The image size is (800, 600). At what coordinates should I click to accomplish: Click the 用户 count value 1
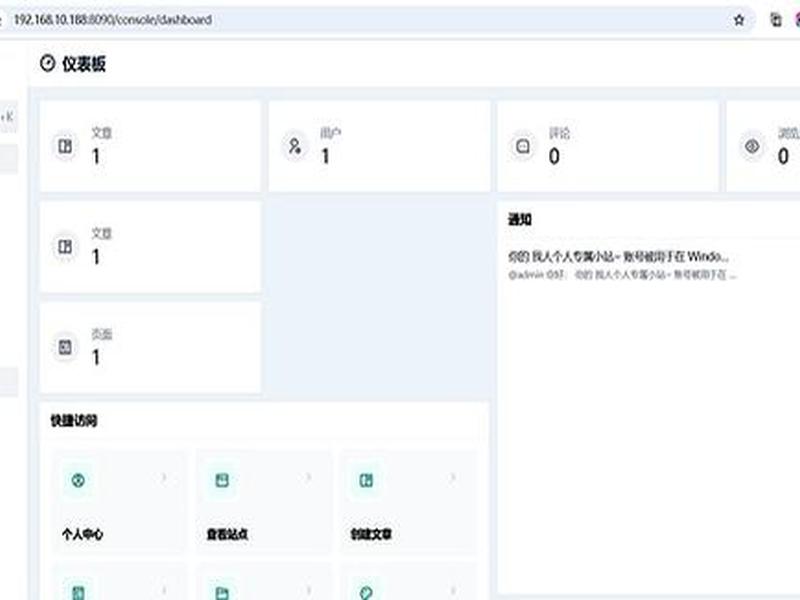coord(325,156)
